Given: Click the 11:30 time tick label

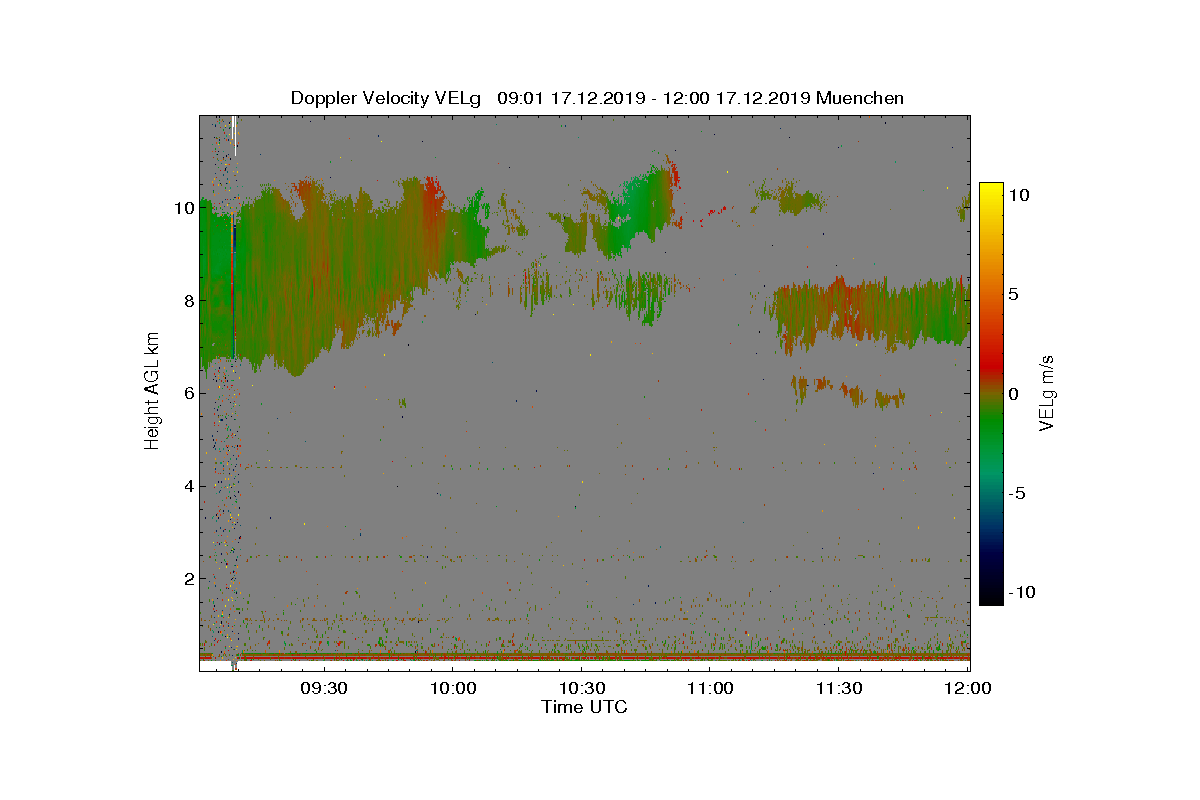Looking at the screenshot, I should (x=839, y=689).
